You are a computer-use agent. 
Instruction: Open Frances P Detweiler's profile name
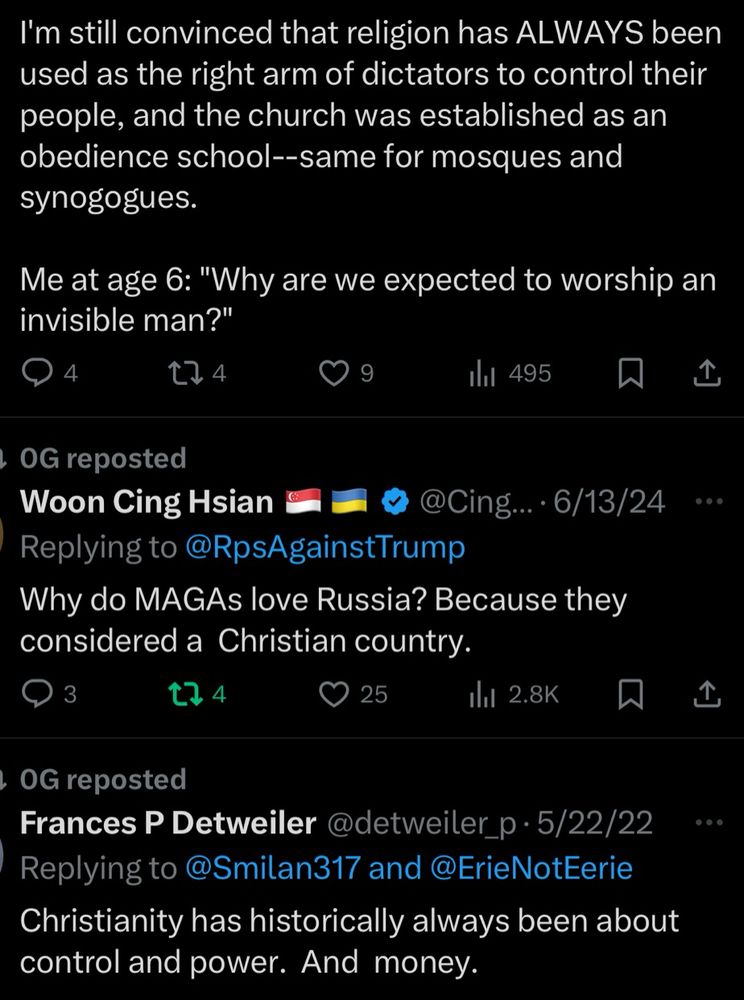(x=168, y=823)
